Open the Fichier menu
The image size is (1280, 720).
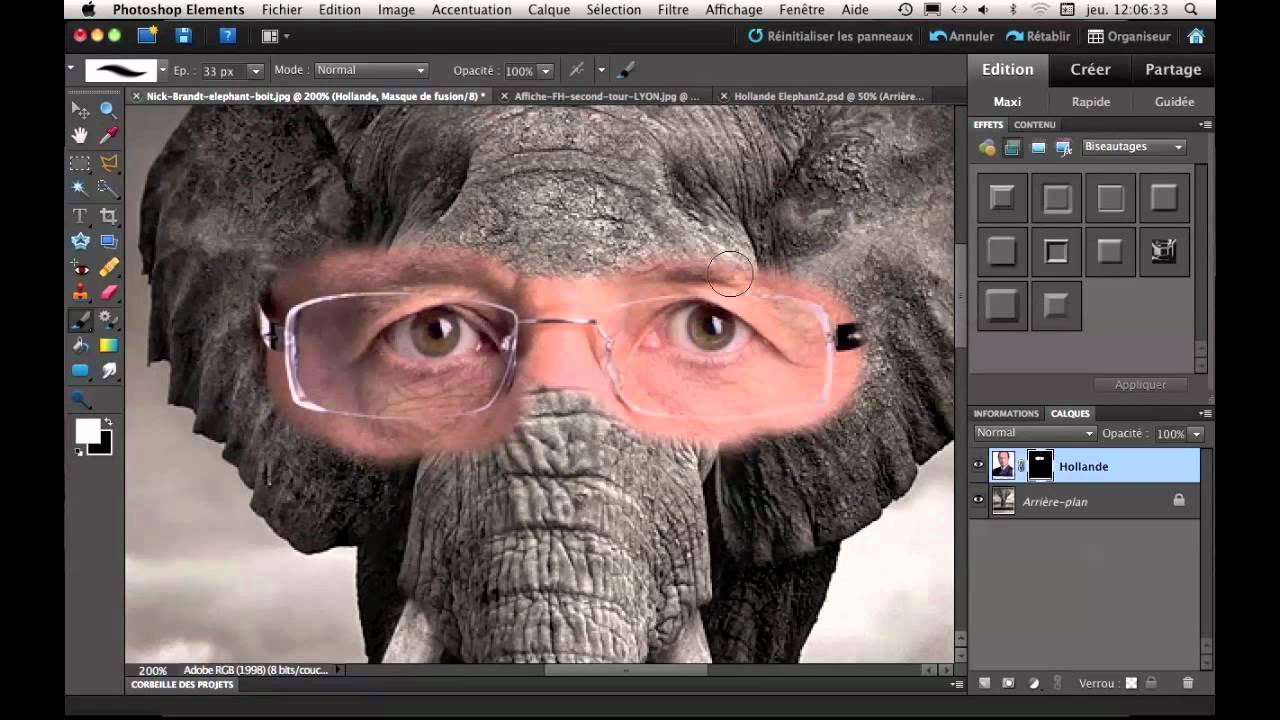coord(282,9)
